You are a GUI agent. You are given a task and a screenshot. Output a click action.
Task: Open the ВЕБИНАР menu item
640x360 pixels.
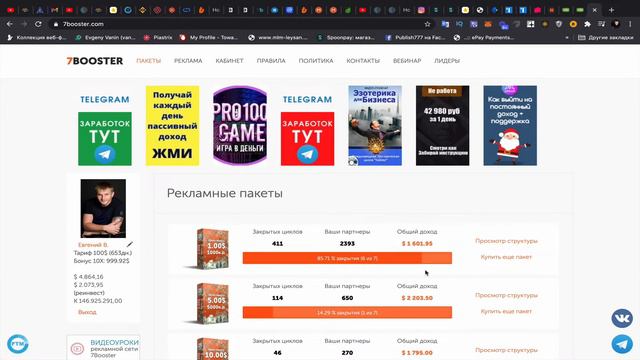point(407,61)
